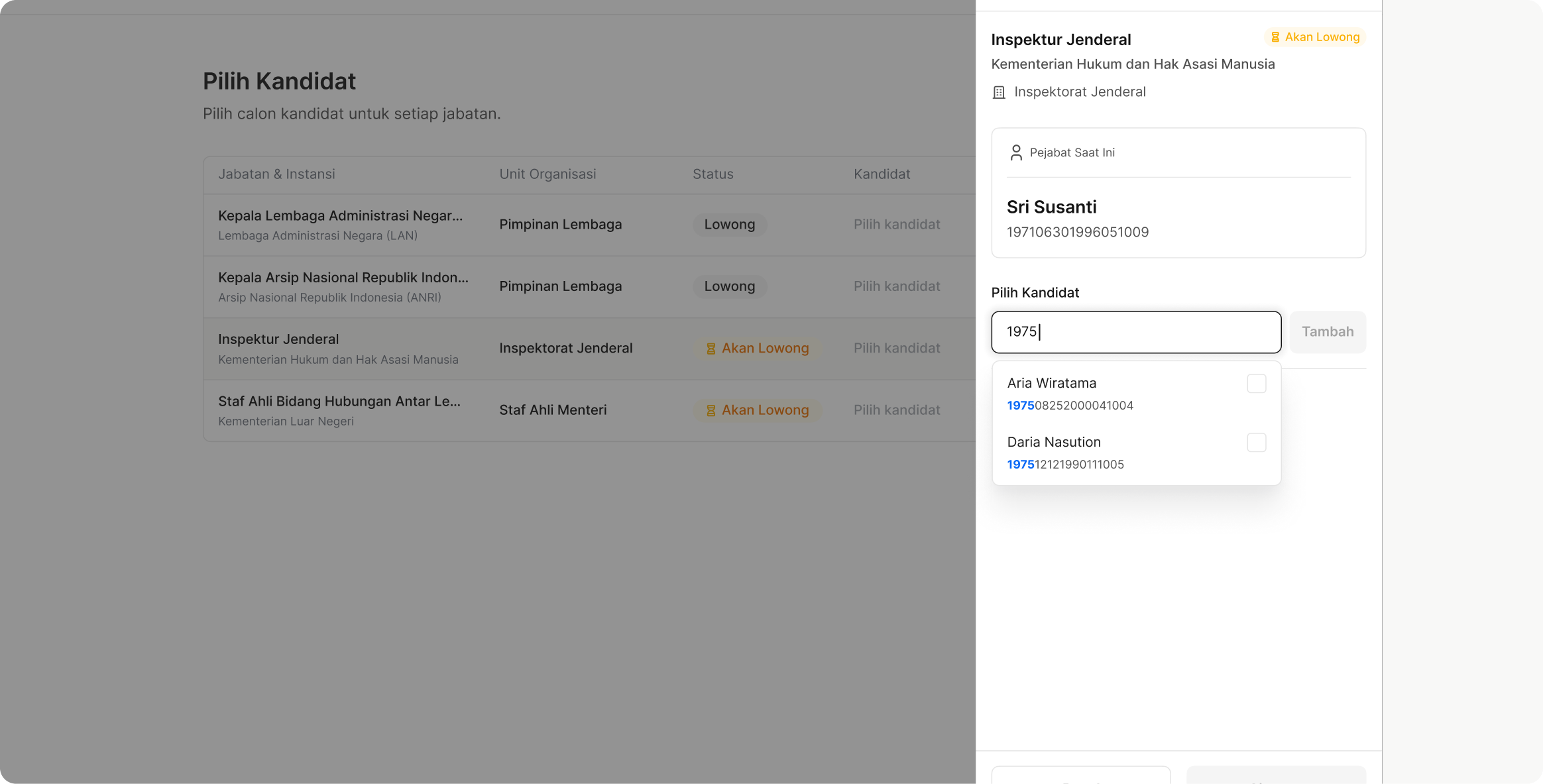Open the Kepala Arsip Nasional Republik Indonesia row

point(343,278)
